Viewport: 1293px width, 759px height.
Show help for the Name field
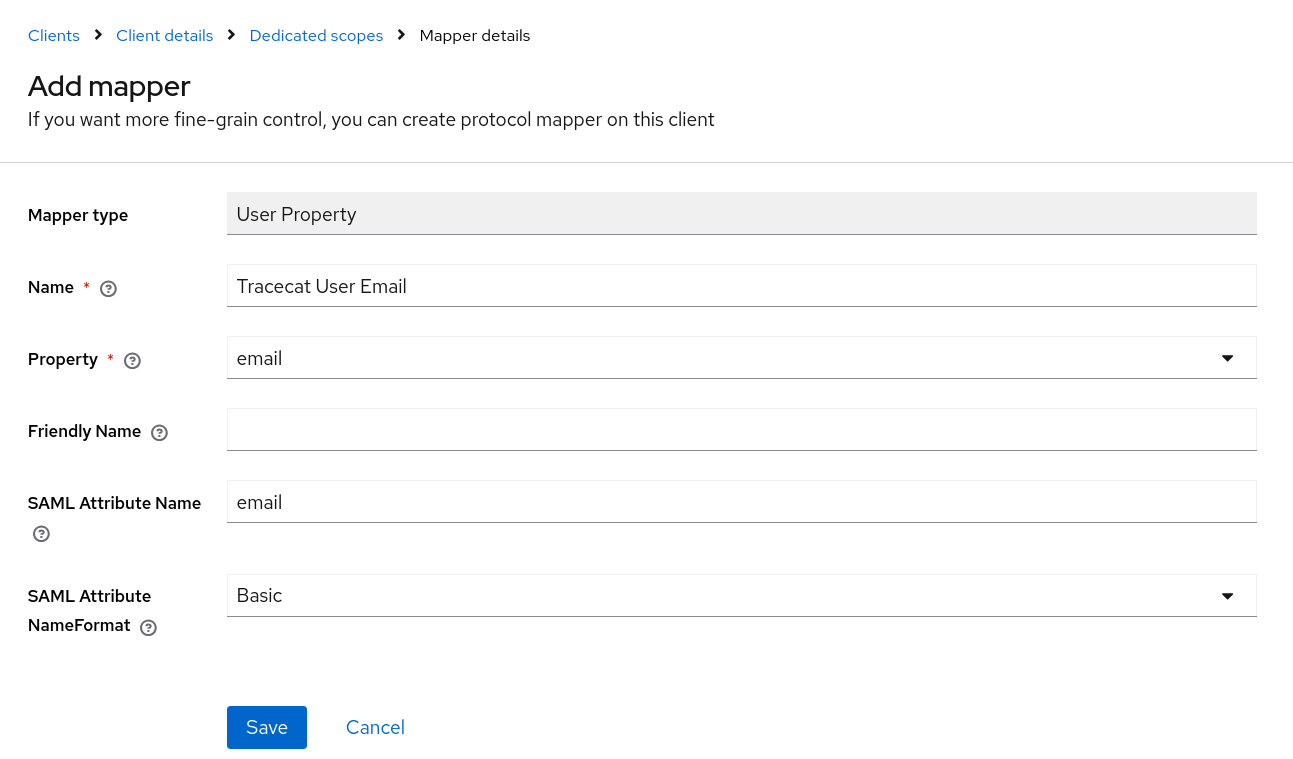point(109,289)
